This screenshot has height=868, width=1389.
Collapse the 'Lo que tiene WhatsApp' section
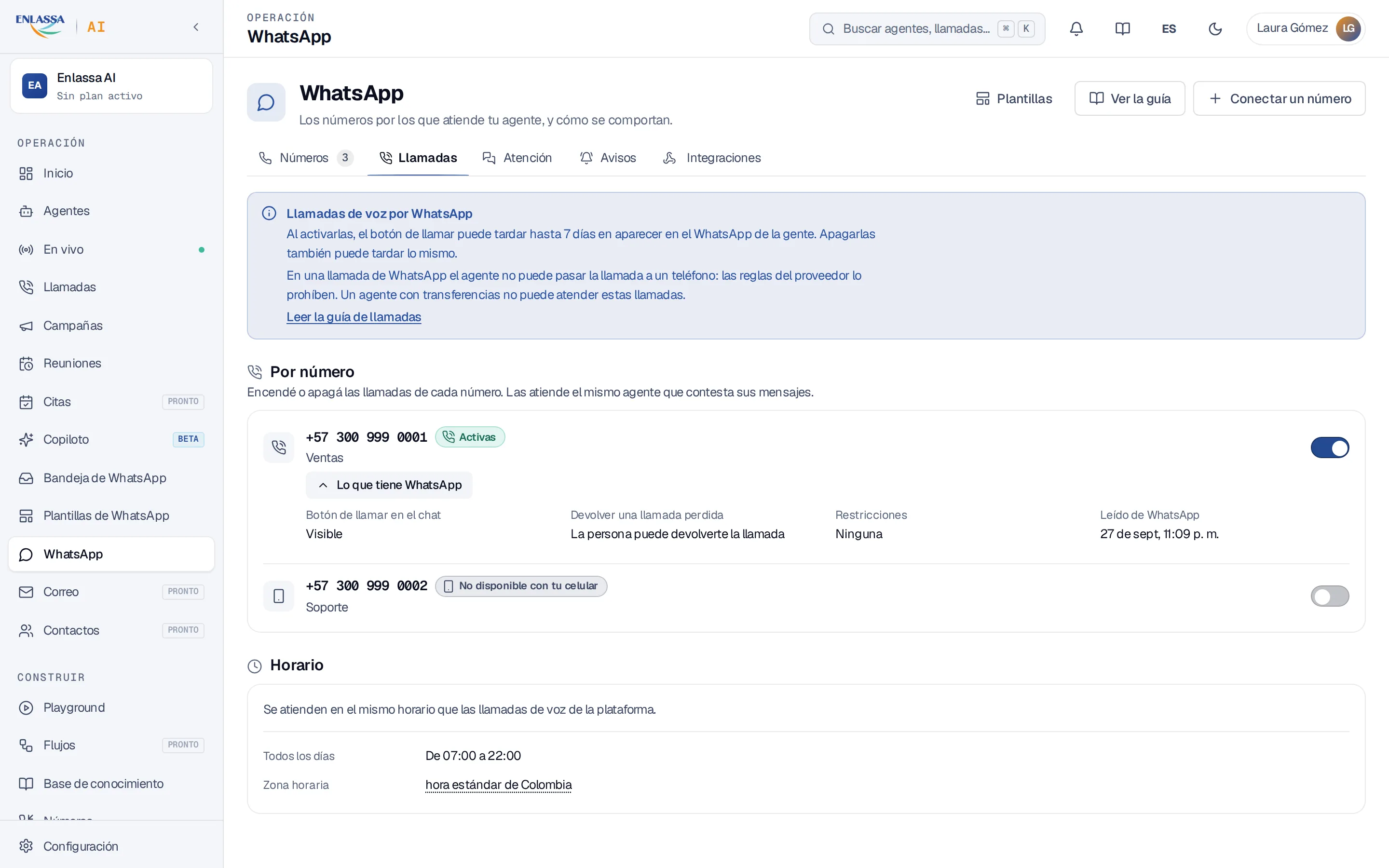click(389, 485)
